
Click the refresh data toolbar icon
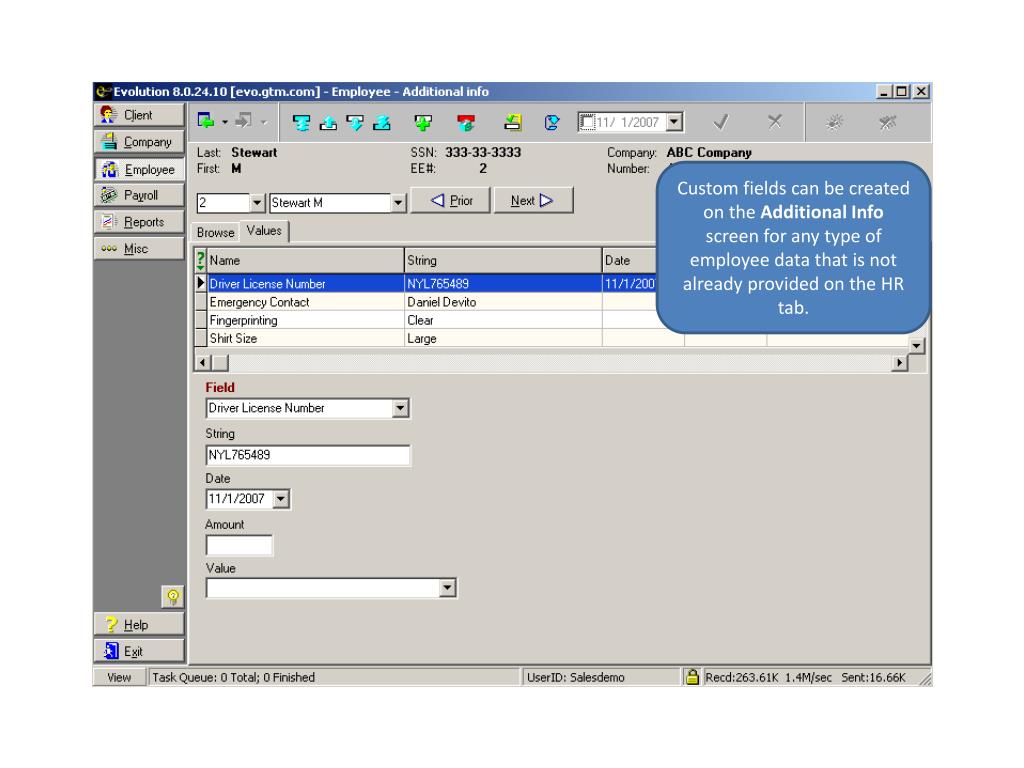pyautogui.click(x=552, y=122)
